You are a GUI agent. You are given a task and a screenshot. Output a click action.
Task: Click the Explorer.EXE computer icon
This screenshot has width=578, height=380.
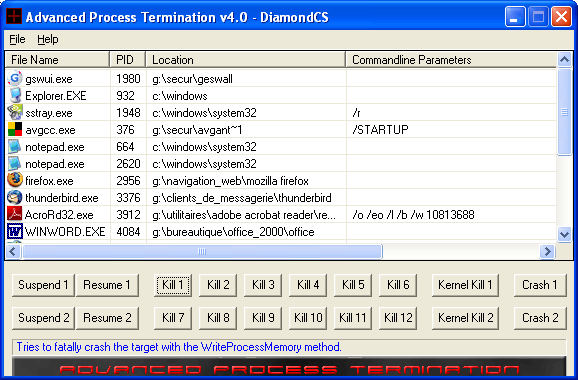[x=15, y=95]
